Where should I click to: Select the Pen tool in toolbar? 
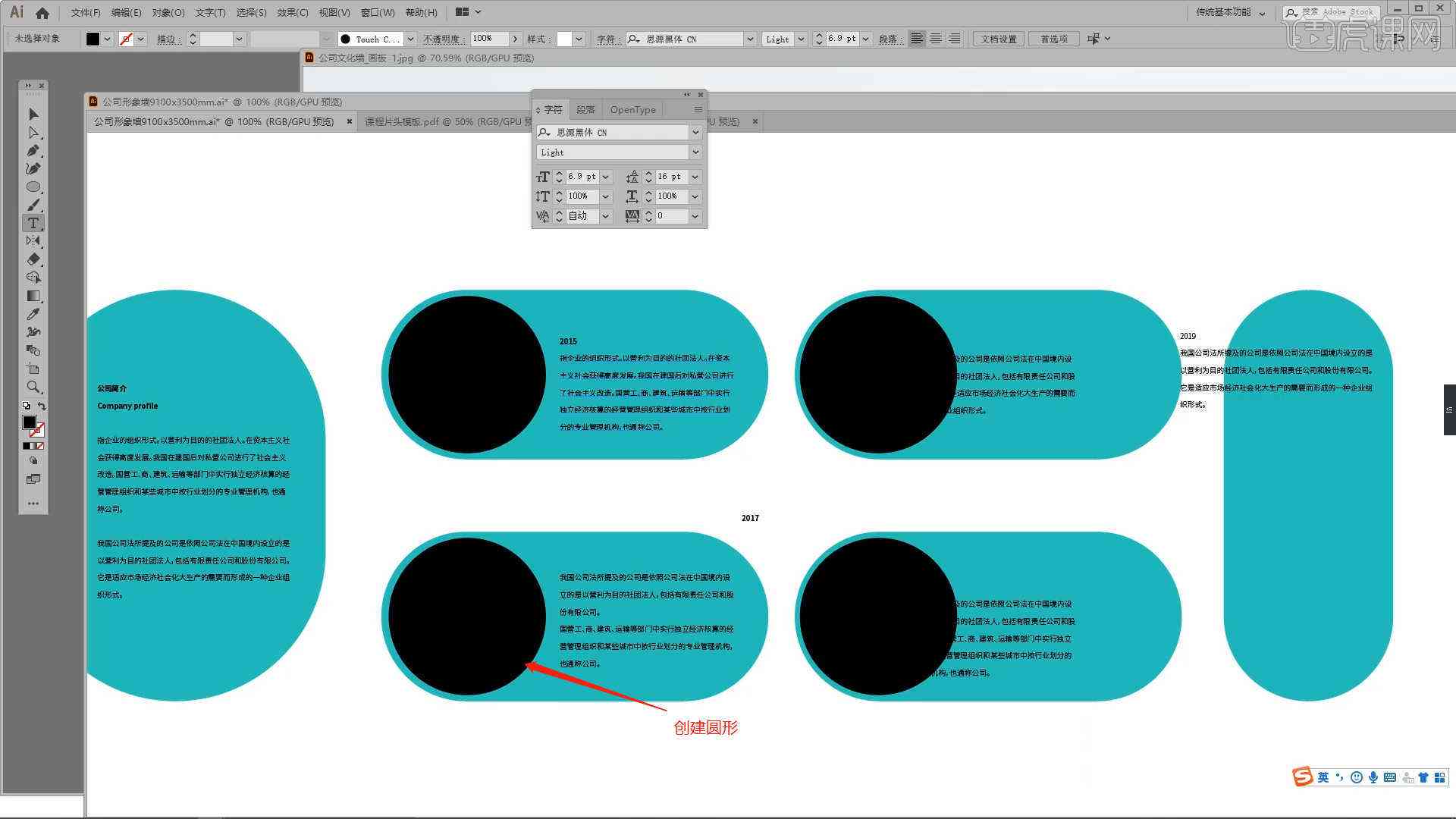(x=33, y=151)
